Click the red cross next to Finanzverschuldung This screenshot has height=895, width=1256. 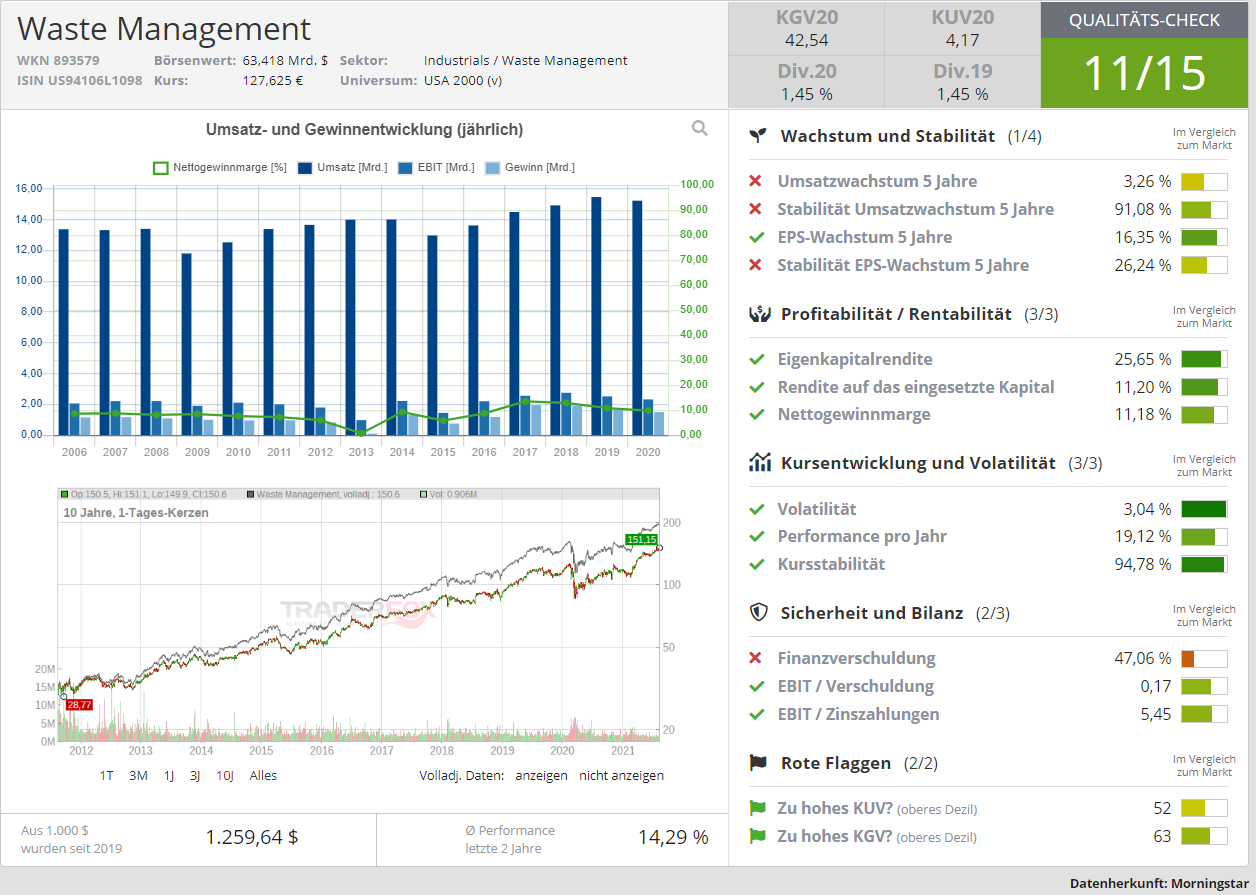tap(756, 658)
